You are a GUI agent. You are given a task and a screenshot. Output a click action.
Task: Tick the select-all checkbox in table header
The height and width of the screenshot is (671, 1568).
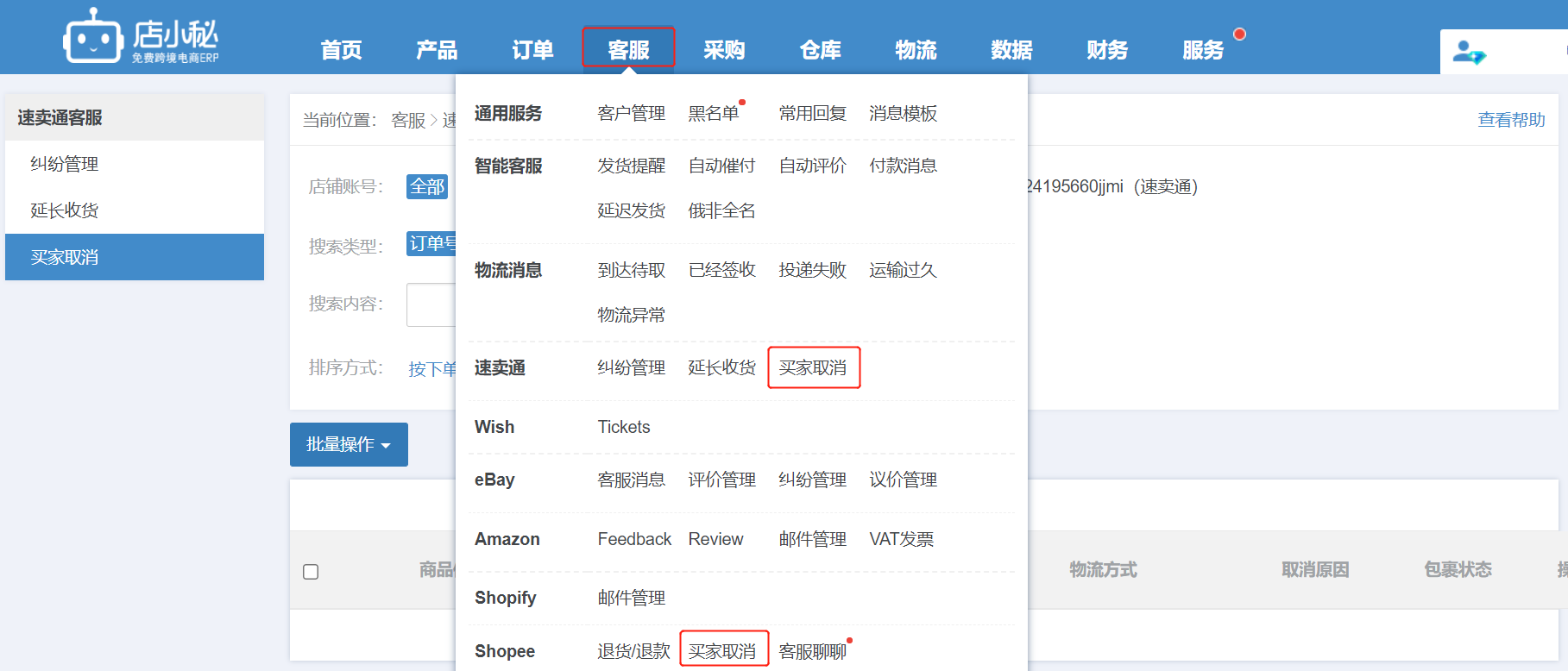(311, 571)
